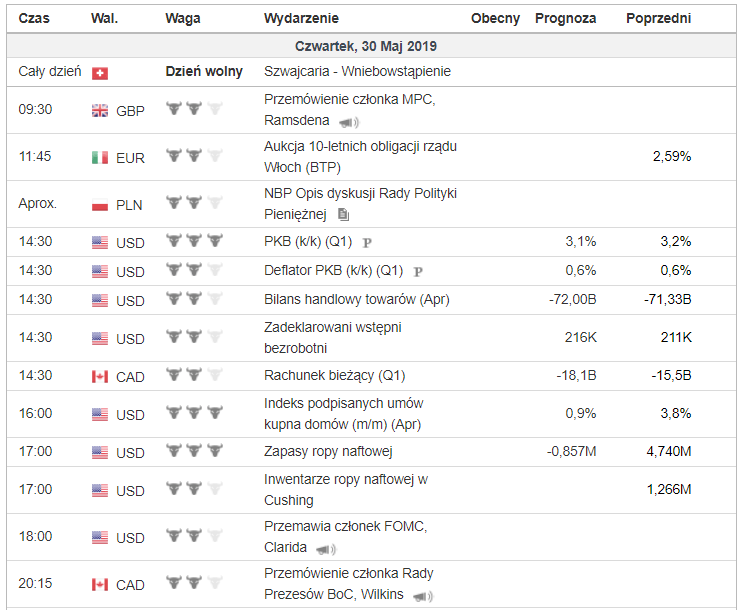
Task: Click the Polish flag next to PLN
Action: click(100, 204)
